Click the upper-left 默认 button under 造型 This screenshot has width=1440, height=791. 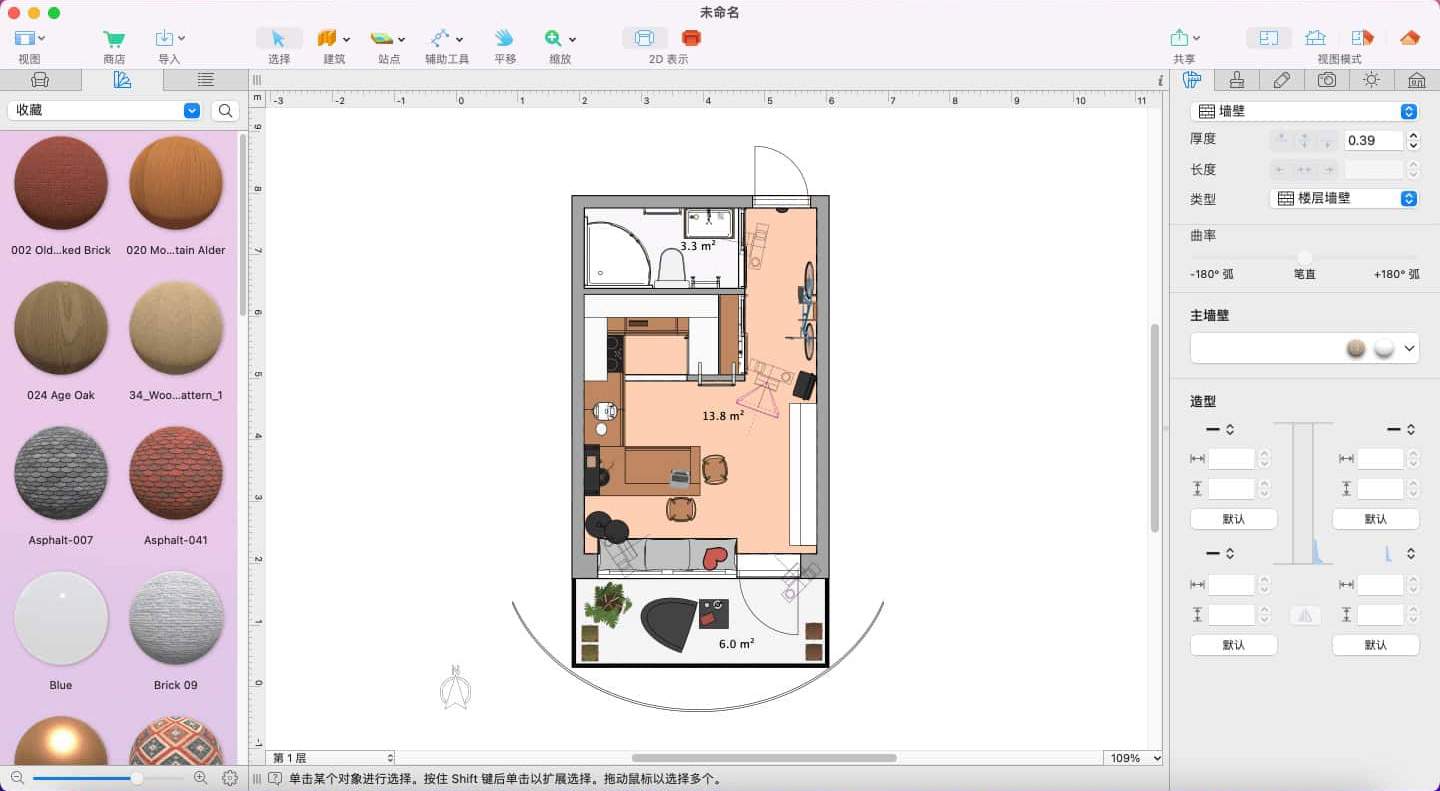(x=1233, y=519)
